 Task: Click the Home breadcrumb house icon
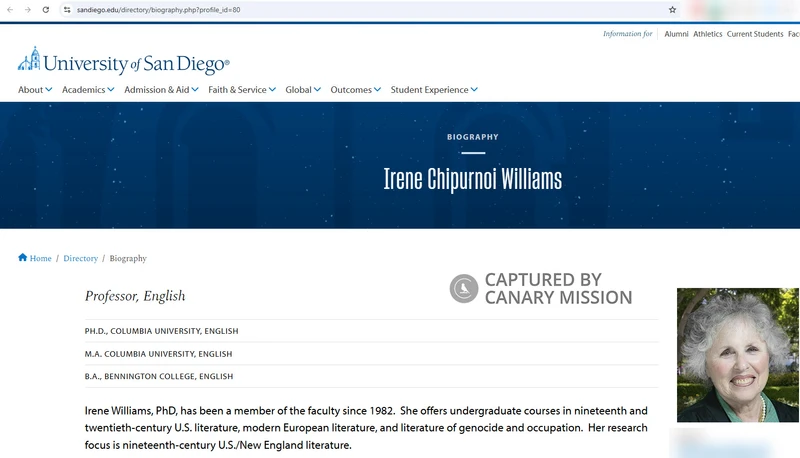[x=22, y=258]
